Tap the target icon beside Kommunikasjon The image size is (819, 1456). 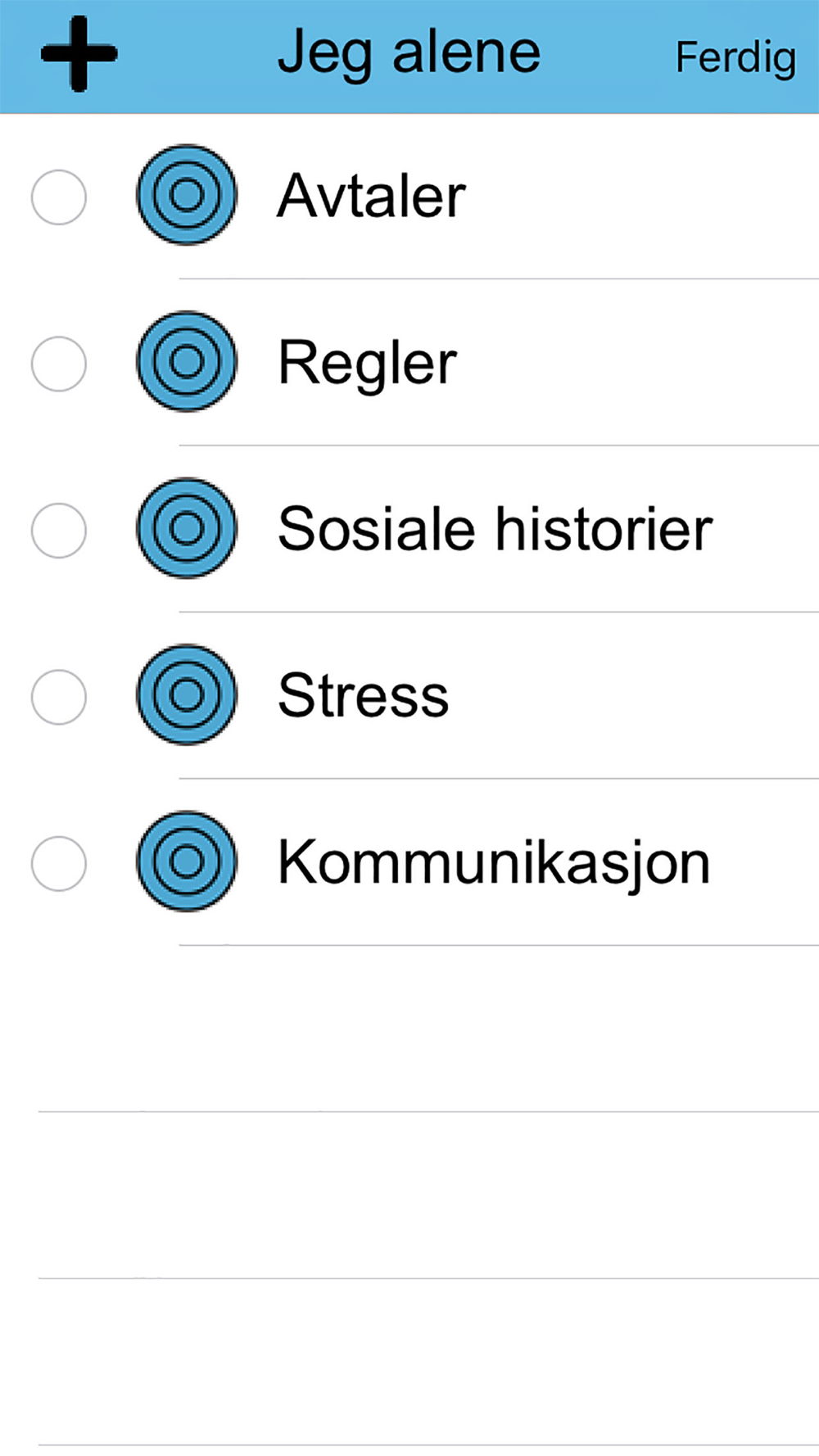(x=187, y=861)
